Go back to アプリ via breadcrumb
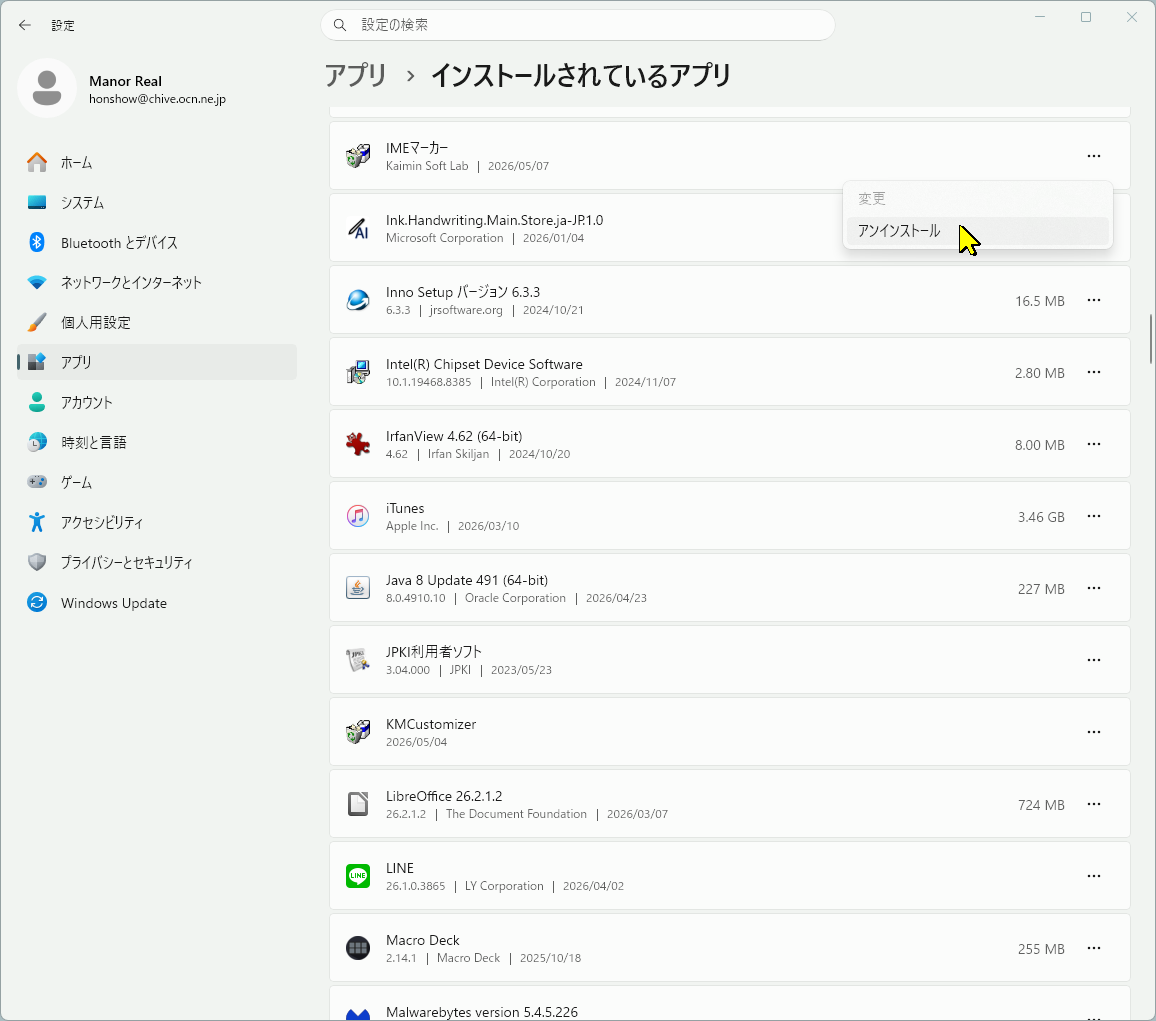 coord(356,75)
